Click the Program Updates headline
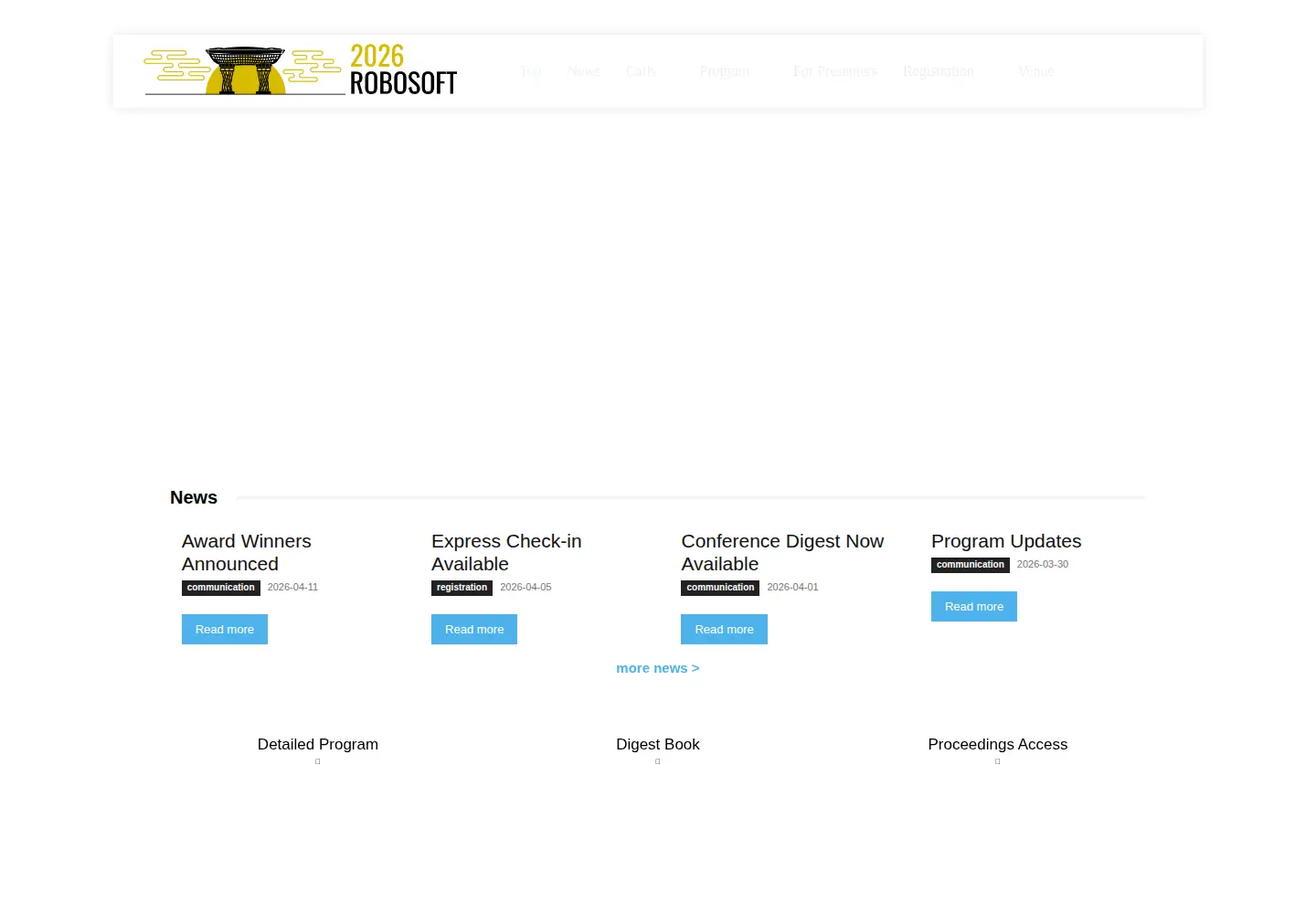Image resolution: width=1316 pixels, height=914 pixels. pyautogui.click(x=1006, y=541)
